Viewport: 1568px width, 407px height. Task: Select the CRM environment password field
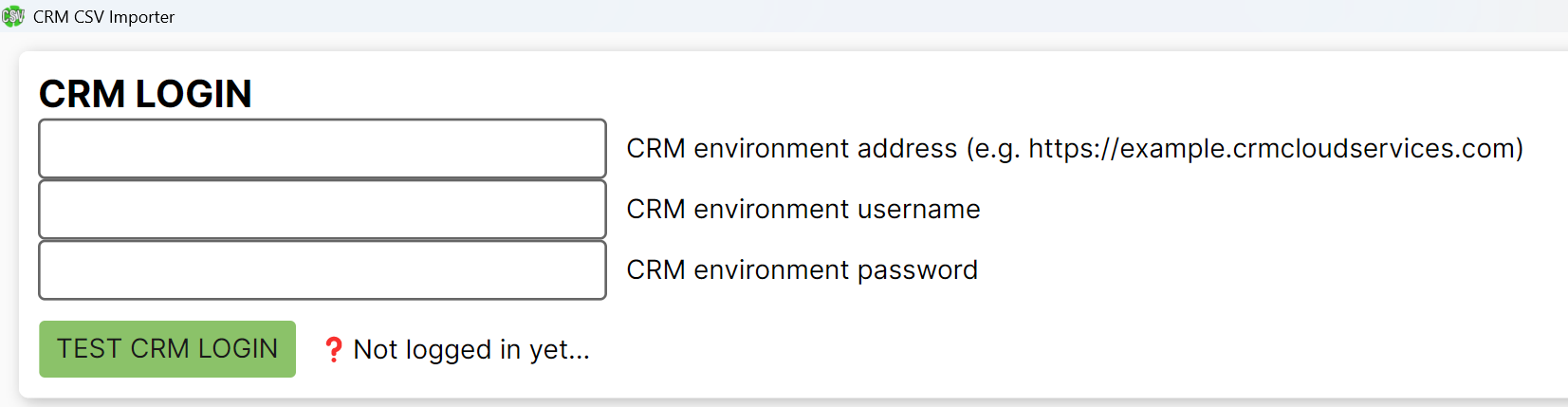[x=323, y=270]
